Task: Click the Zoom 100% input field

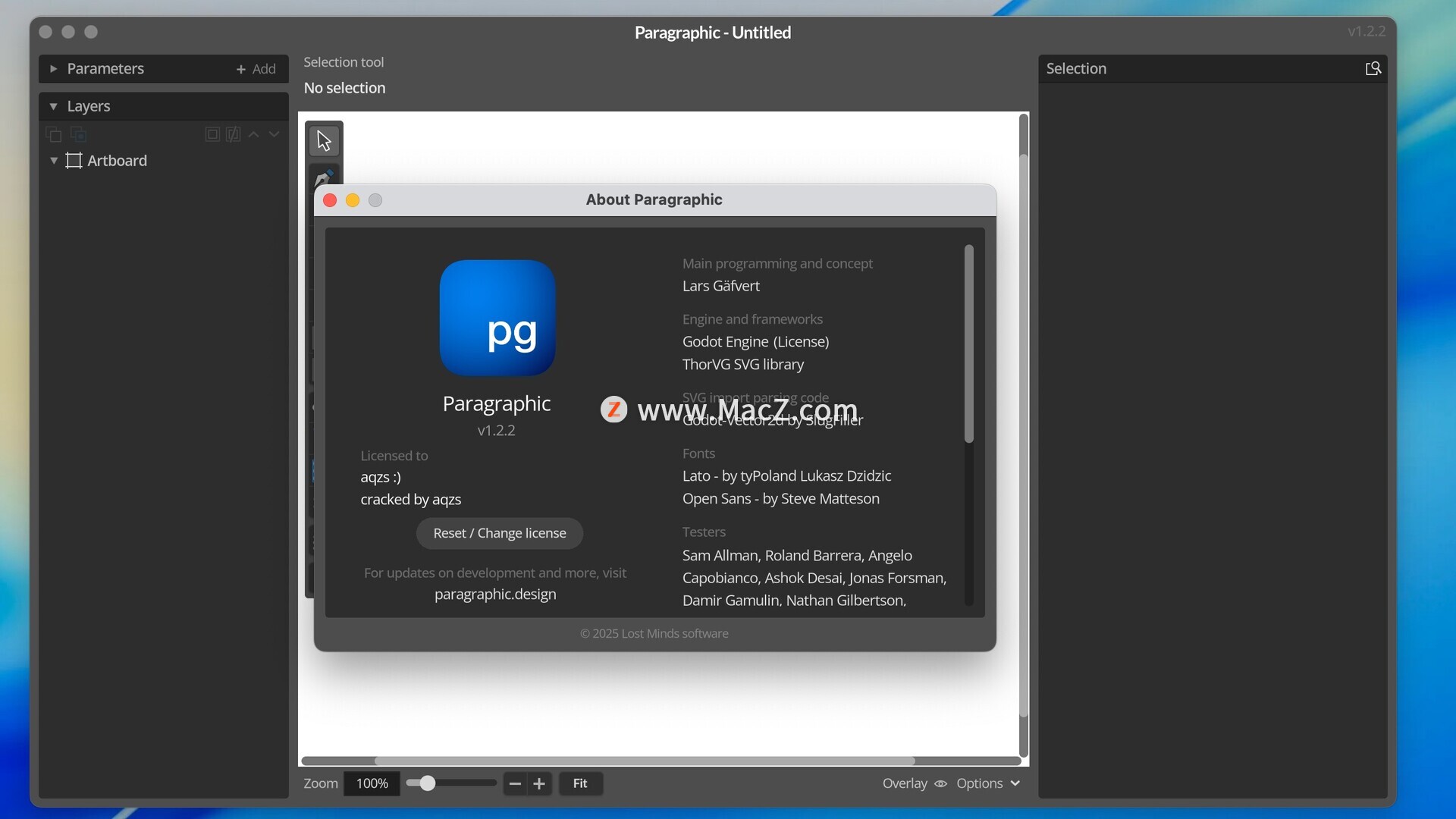Action: (372, 783)
